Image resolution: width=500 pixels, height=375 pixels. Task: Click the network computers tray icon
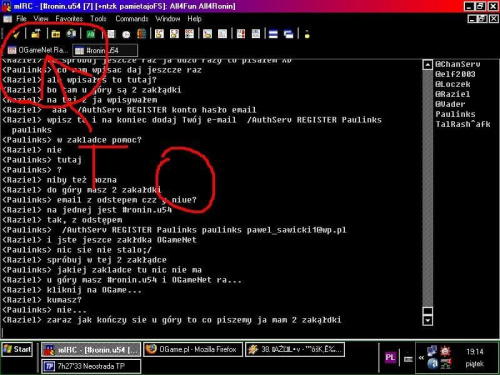point(432,352)
